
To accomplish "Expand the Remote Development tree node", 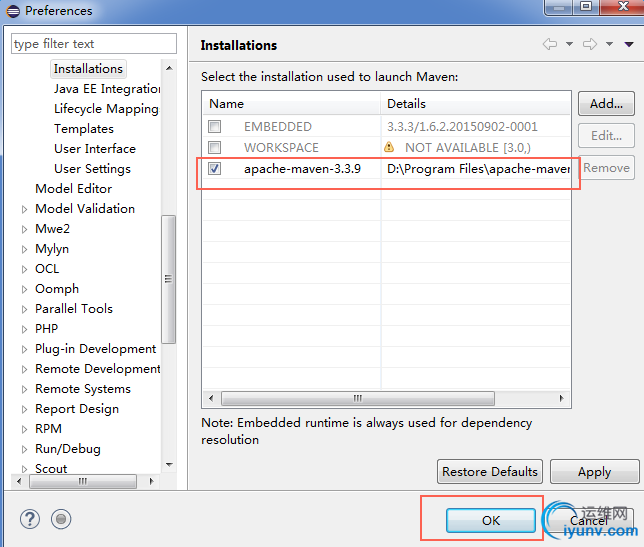I will click(x=24, y=370).
